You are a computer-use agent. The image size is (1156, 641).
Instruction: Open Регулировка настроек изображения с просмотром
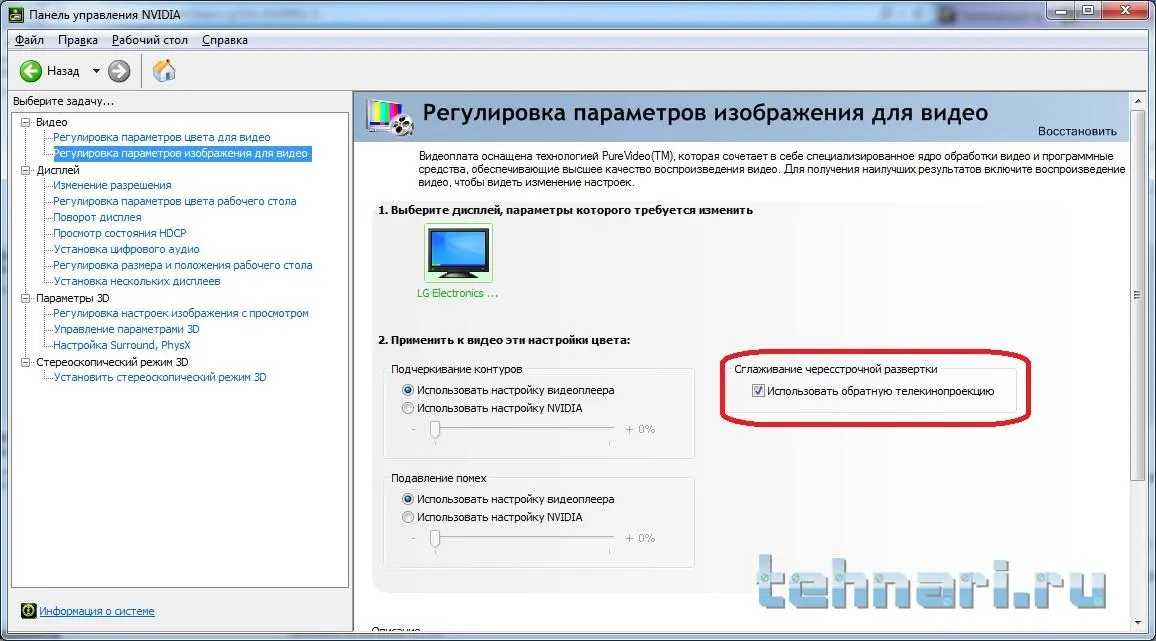point(181,313)
